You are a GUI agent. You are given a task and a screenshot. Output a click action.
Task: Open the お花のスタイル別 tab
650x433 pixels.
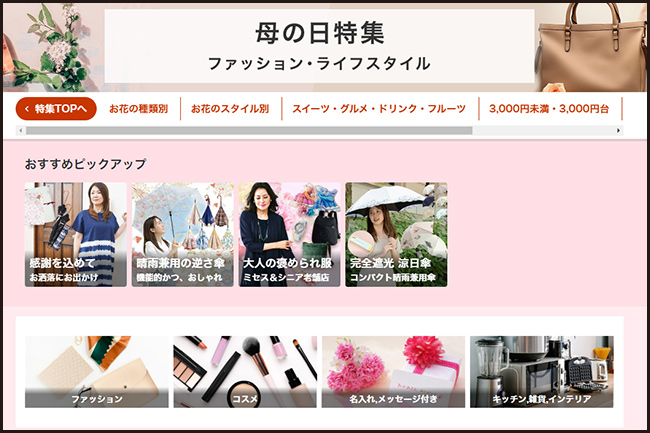[x=230, y=109]
